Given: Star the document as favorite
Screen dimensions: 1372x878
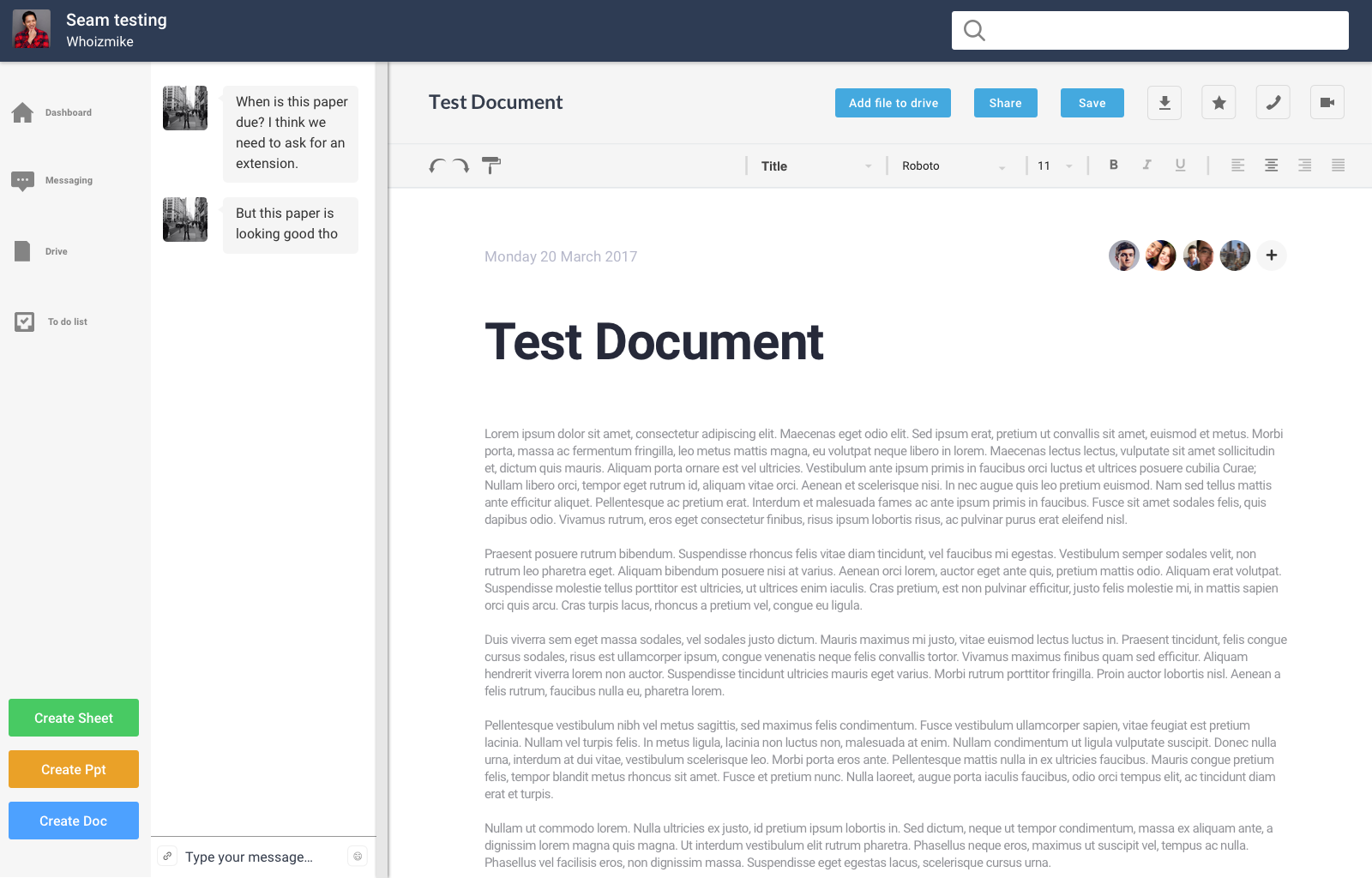Looking at the screenshot, I should point(1219,103).
